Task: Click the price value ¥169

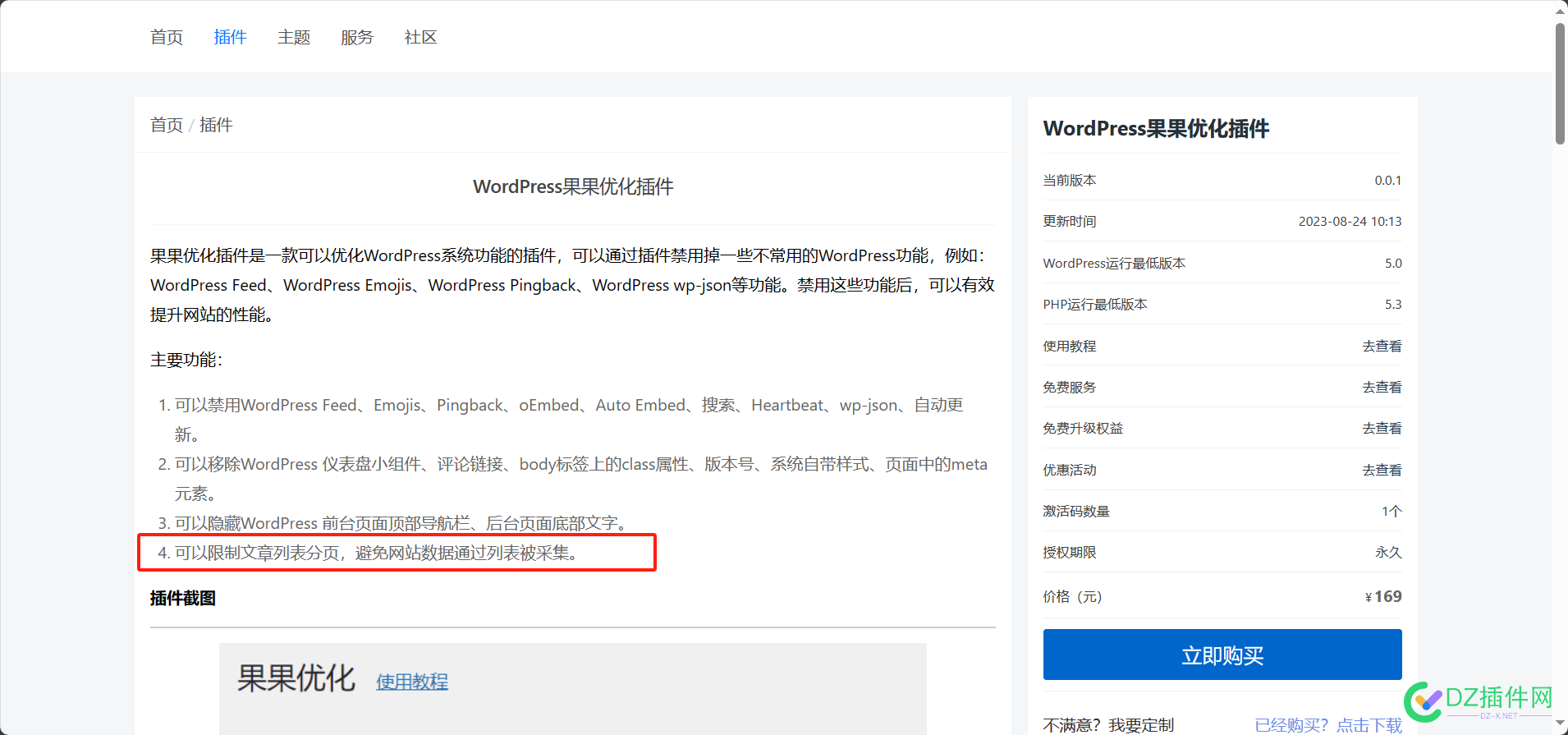Action: [x=1383, y=596]
